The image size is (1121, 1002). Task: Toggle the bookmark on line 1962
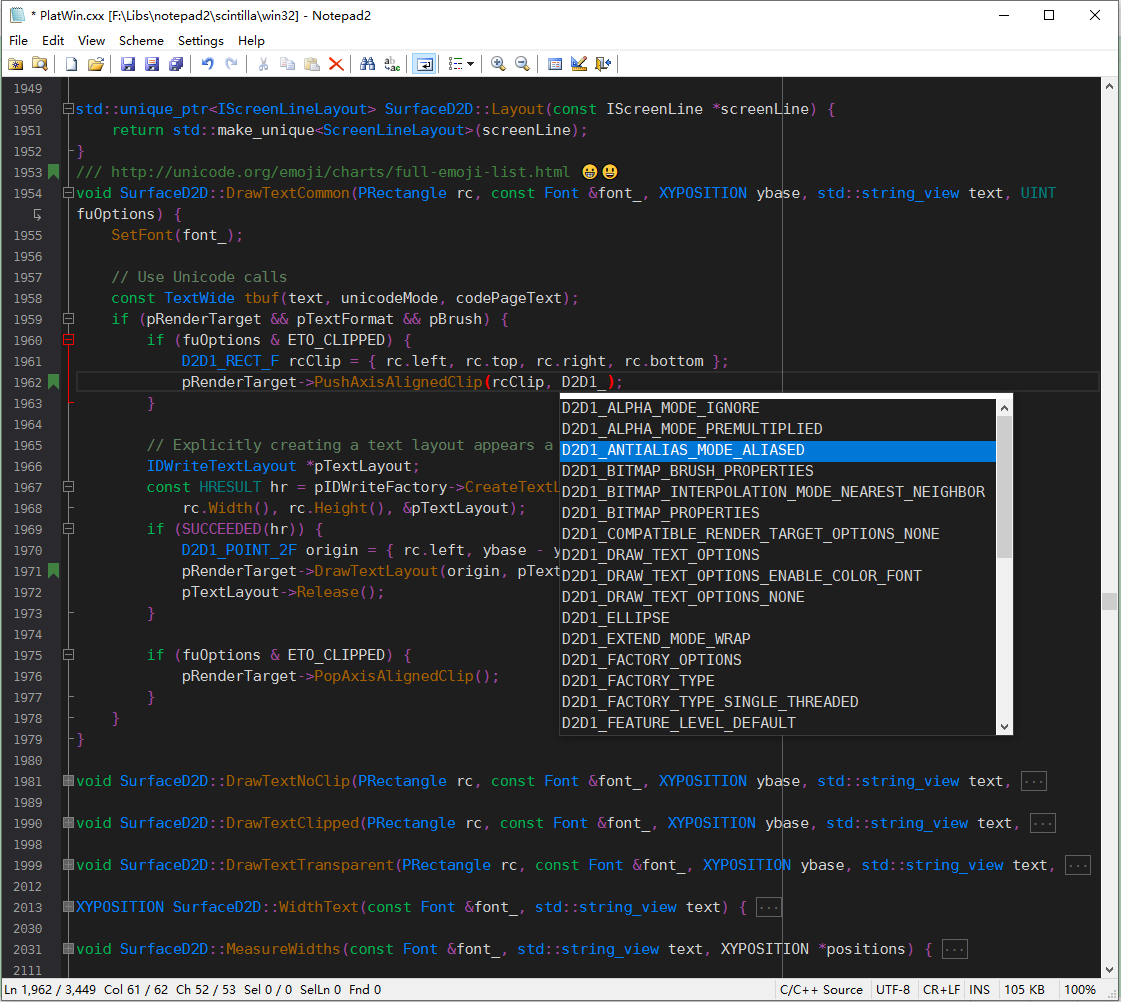54,382
